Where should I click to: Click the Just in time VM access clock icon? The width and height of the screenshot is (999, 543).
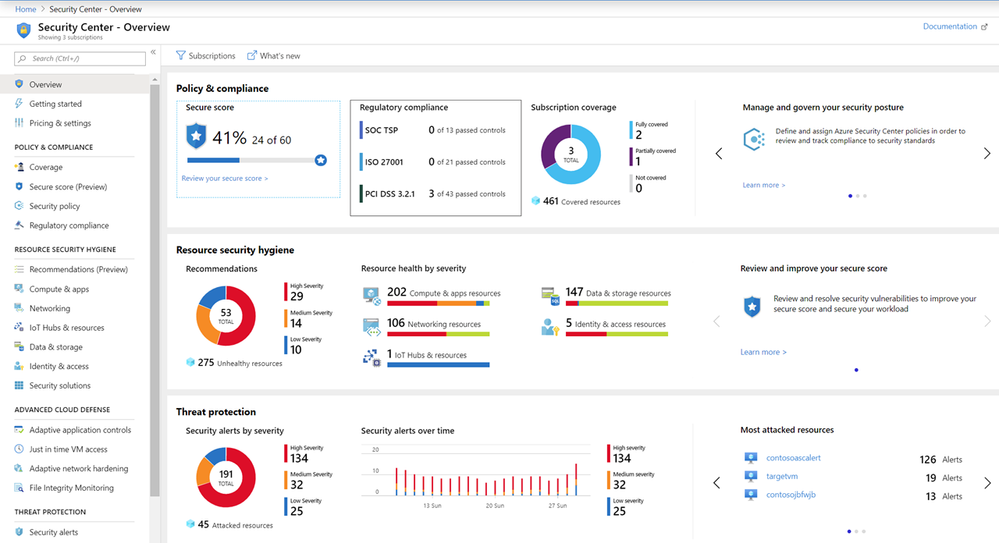19,449
